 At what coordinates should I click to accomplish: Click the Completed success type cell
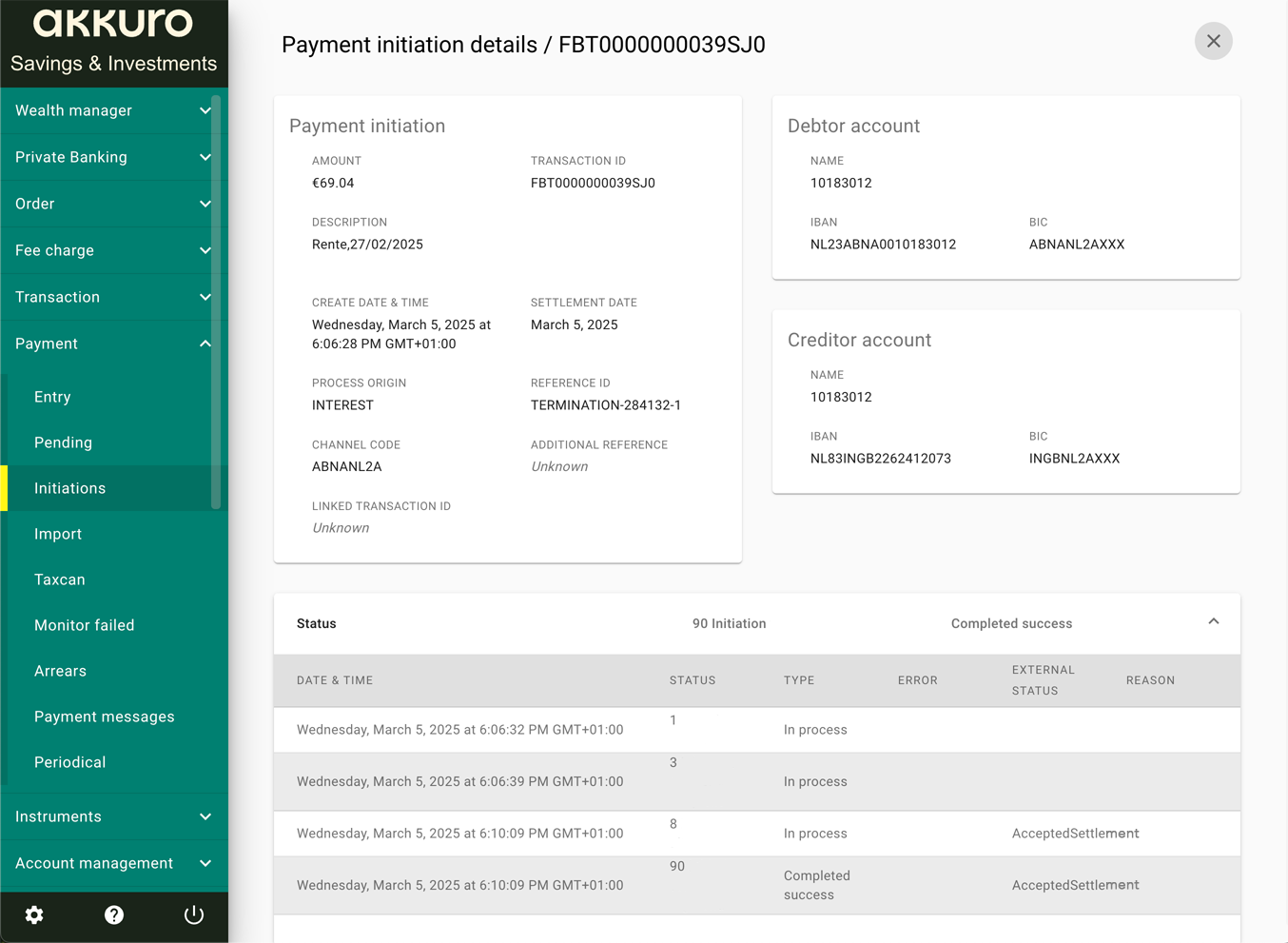[x=816, y=885]
